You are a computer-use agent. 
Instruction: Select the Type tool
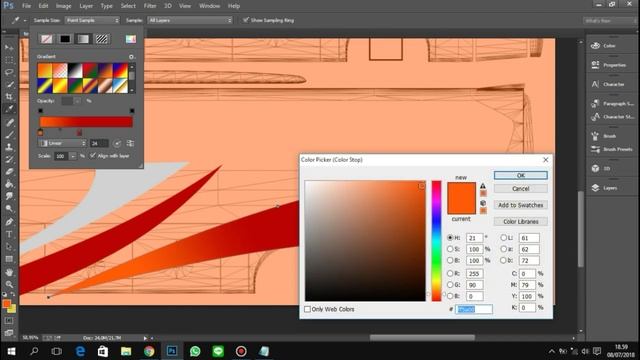tap(9, 234)
